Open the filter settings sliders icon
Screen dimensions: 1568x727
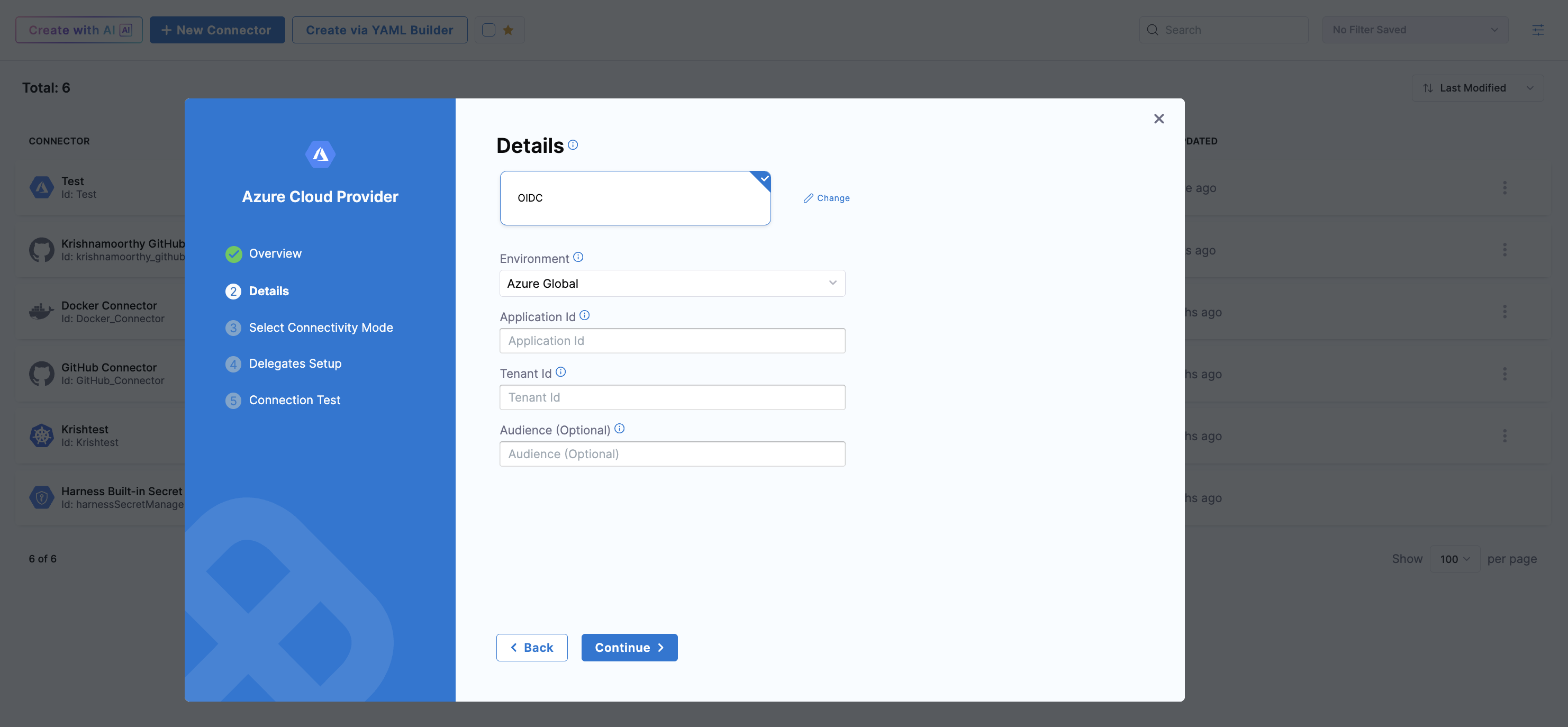(1537, 30)
